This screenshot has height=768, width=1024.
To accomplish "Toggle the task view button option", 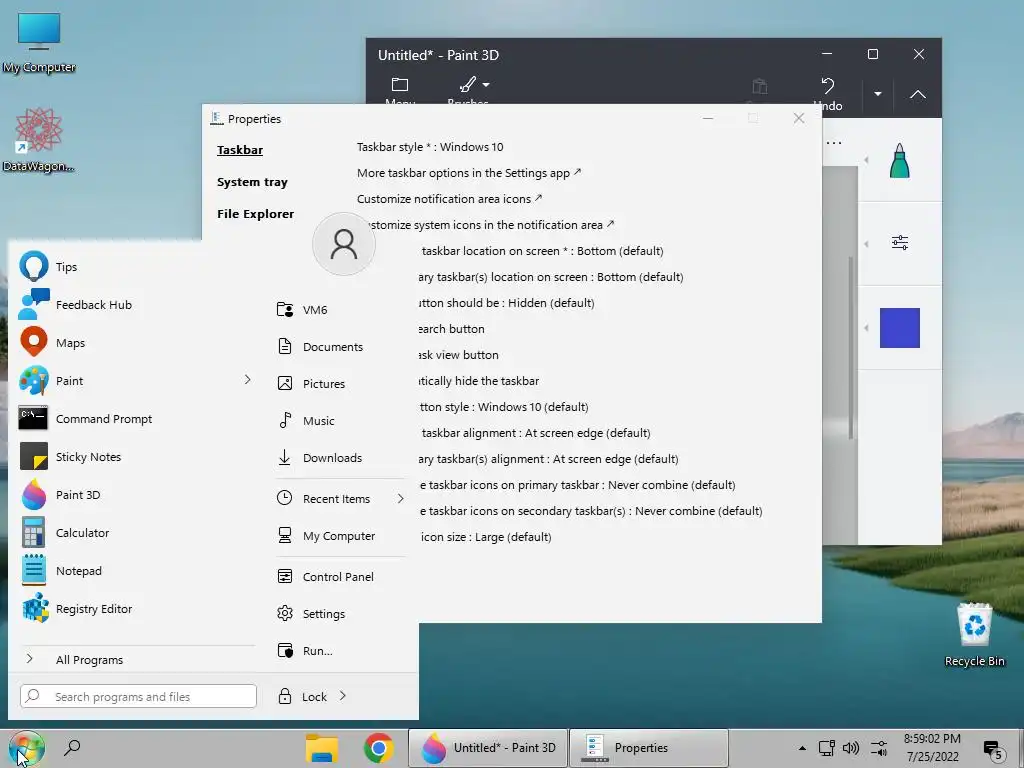I will pyautogui.click(x=458, y=355).
